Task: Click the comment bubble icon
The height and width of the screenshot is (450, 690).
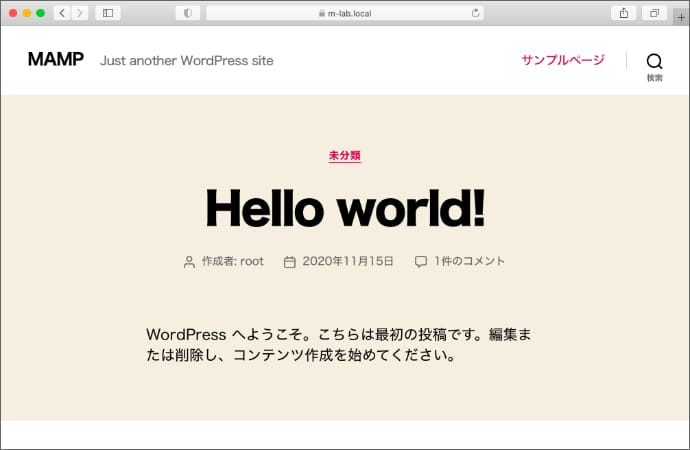Action: 421,262
